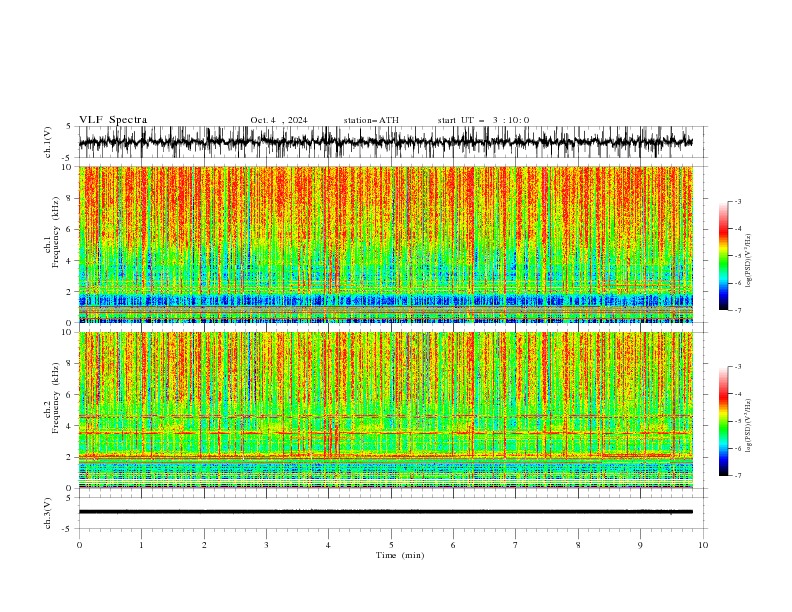Click the time axis tick label "1"

141,545
